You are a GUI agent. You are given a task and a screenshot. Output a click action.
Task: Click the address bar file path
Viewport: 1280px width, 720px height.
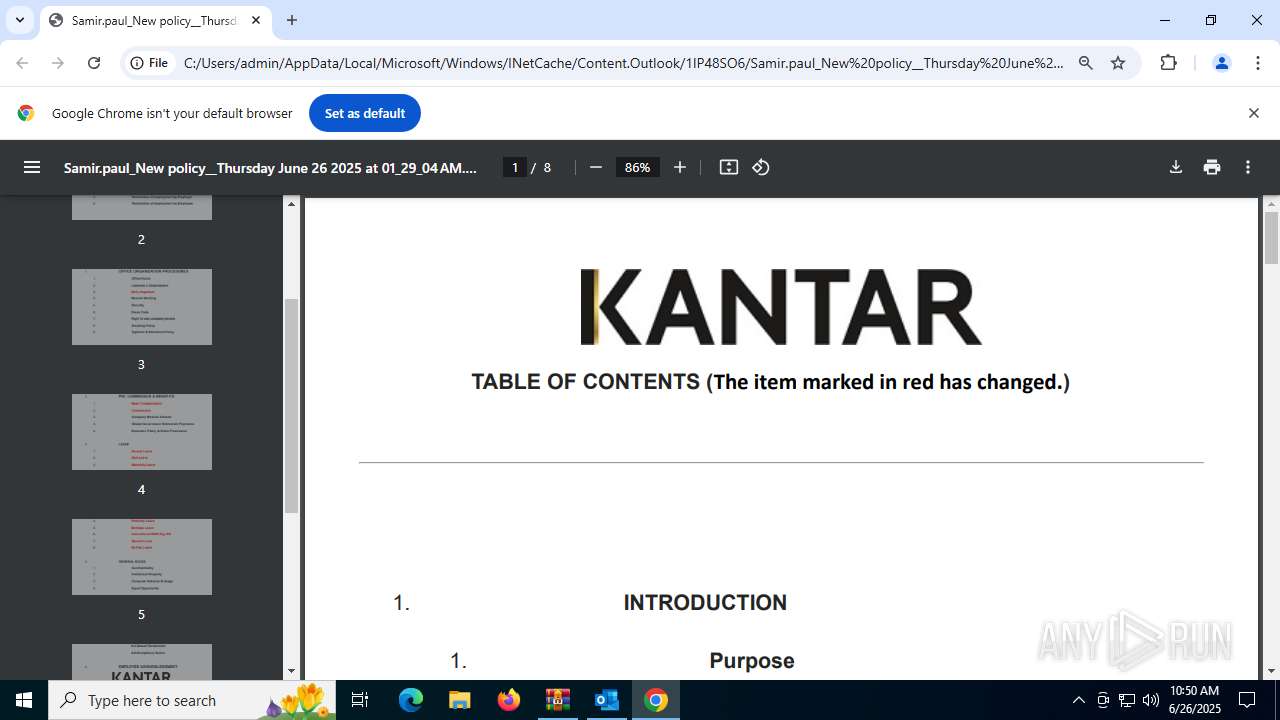coord(624,63)
